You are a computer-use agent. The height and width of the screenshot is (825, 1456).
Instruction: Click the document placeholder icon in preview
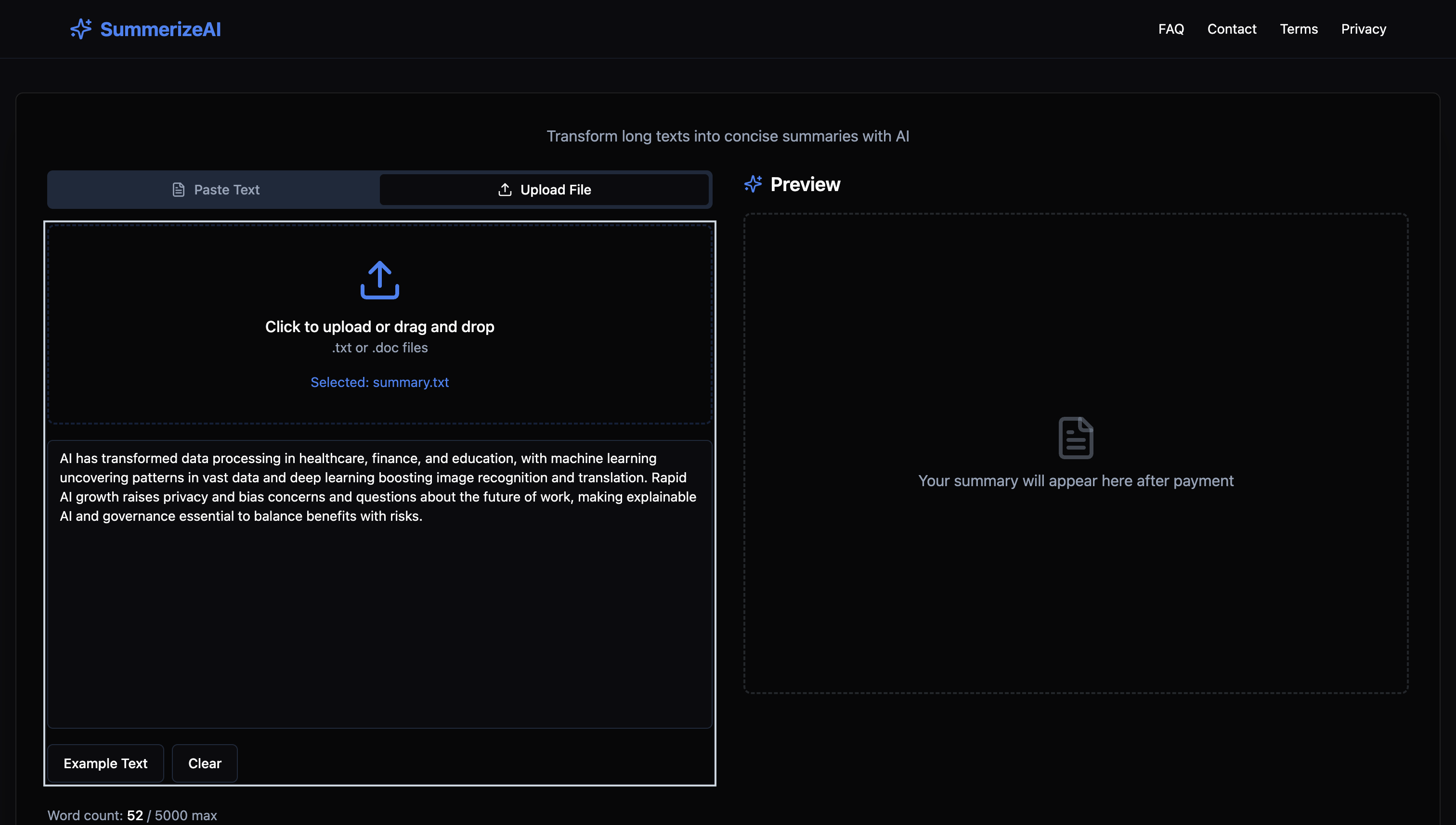click(x=1075, y=438)
